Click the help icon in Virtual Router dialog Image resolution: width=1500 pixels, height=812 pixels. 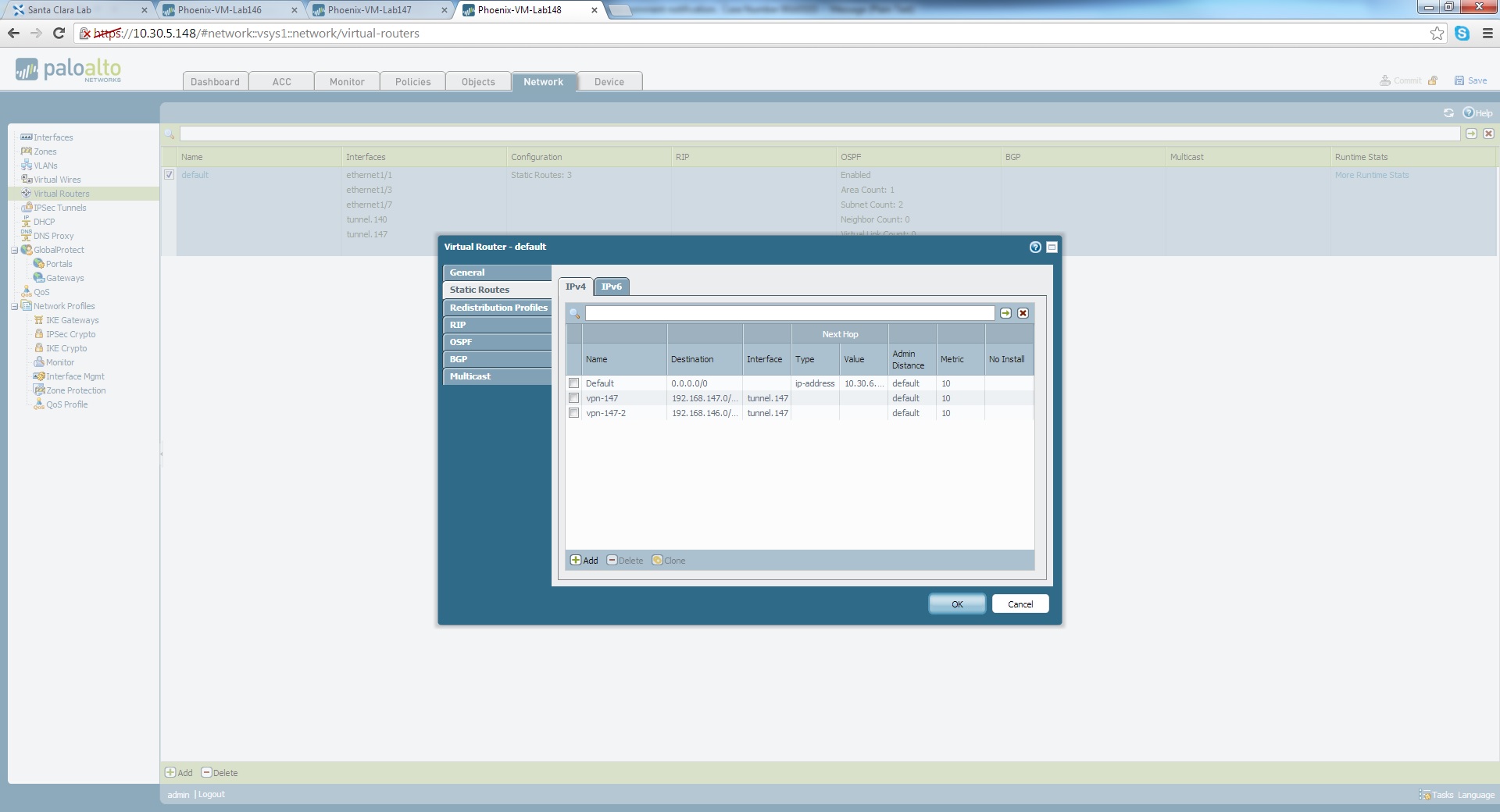coord(1035,248)
